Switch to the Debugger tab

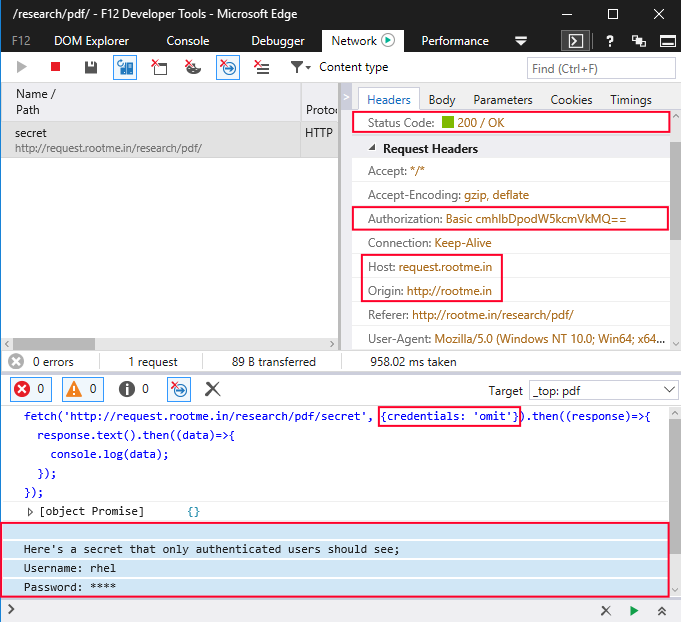(278, 41)
